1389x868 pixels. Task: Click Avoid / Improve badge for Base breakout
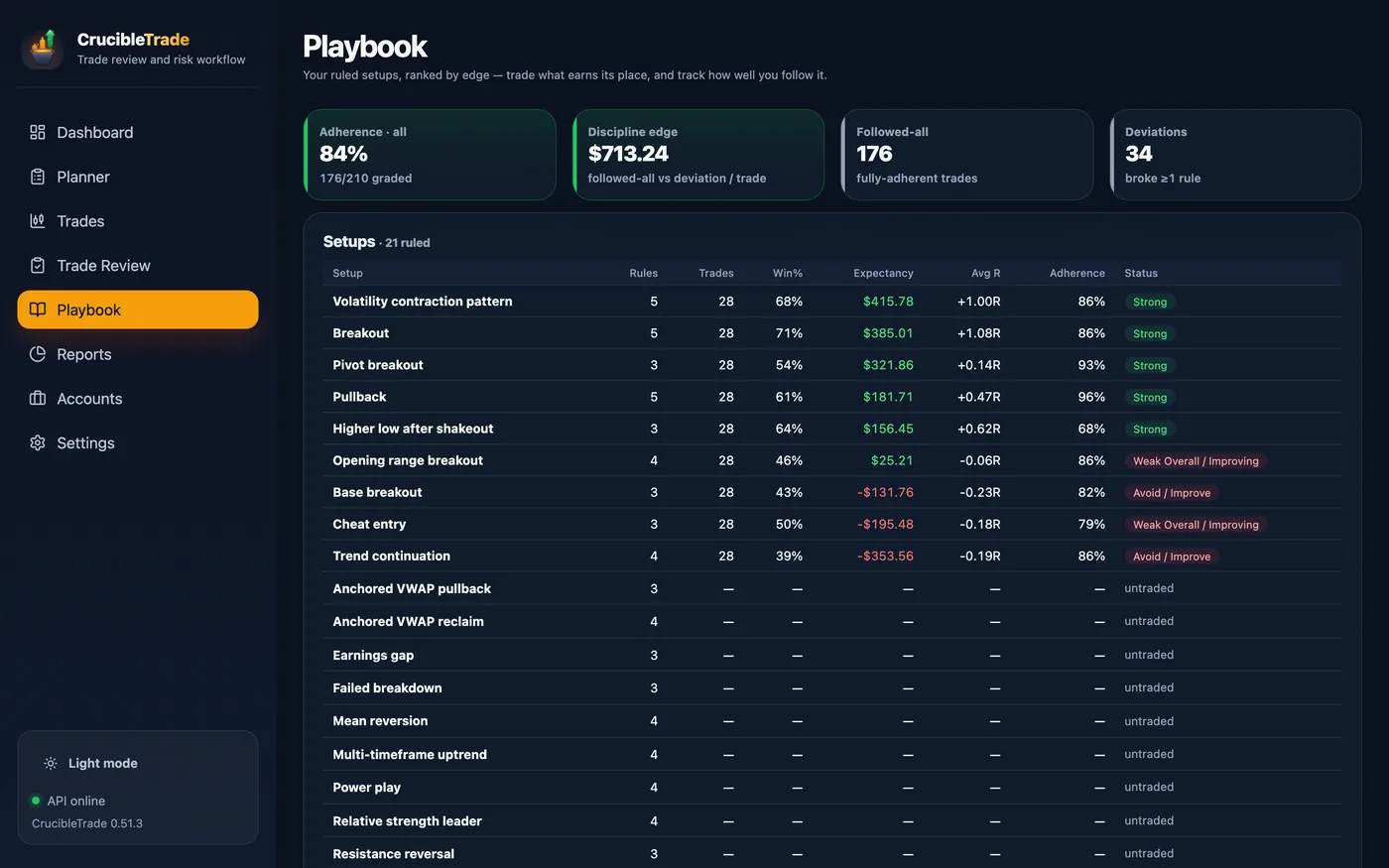tap(1172, 493)
